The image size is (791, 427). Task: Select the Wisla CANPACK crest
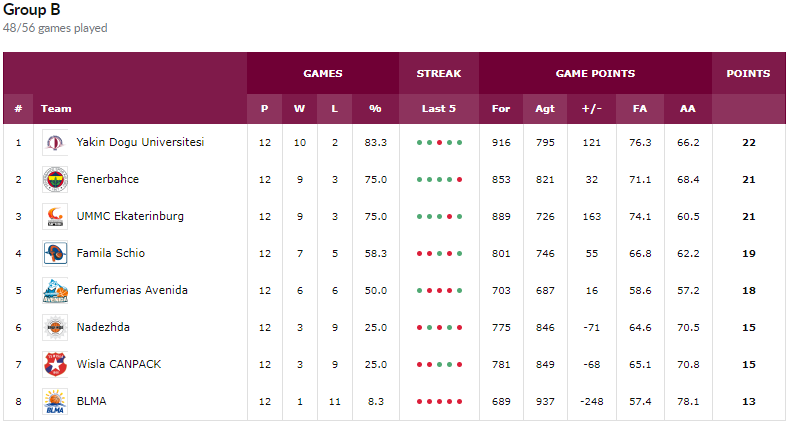pyautogui.click(x=55, y=364)
